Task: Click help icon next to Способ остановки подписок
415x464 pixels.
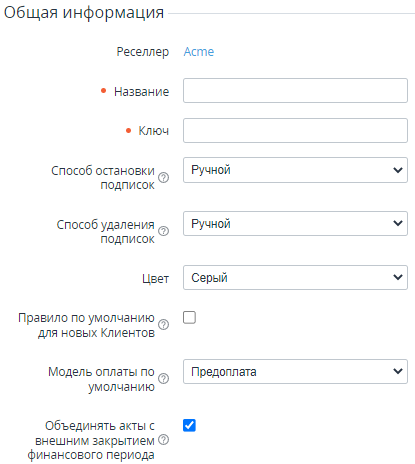Action: pyautogui.click(x=163, y=177)
